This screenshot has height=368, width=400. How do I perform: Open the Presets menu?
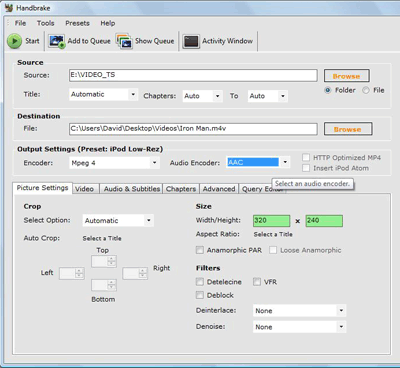click(x=77, y=23)
